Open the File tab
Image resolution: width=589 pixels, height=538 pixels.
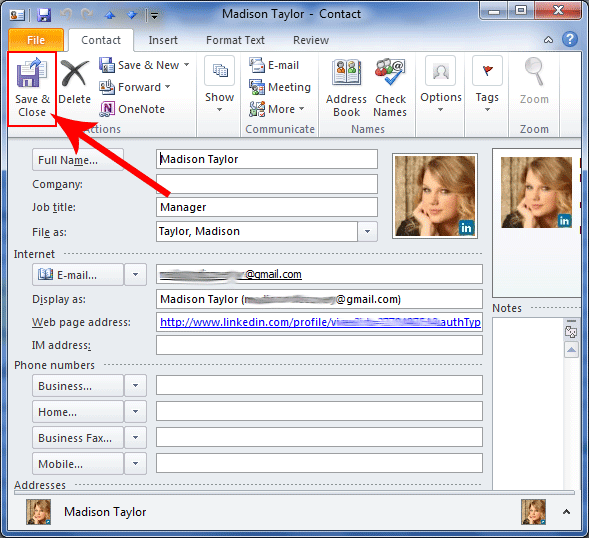36,40
